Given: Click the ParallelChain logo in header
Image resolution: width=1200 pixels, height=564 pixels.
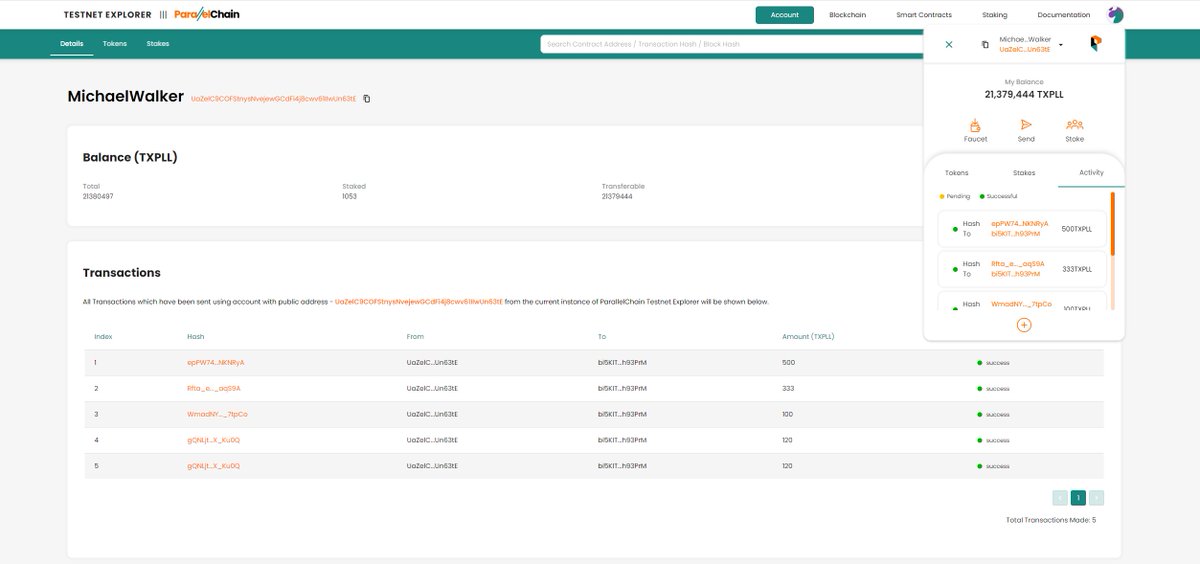Looking at the screenshot, I should (206, 15).
